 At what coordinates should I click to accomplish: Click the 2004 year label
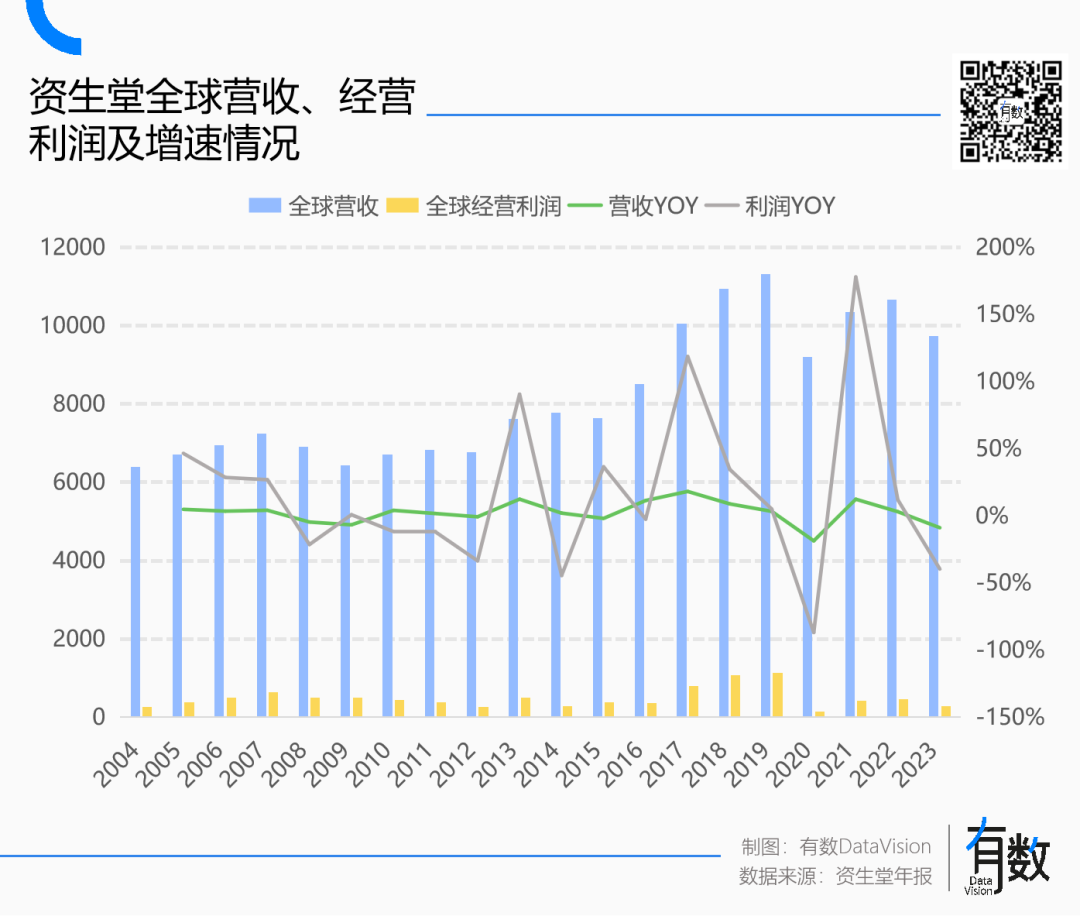[116, 764]
